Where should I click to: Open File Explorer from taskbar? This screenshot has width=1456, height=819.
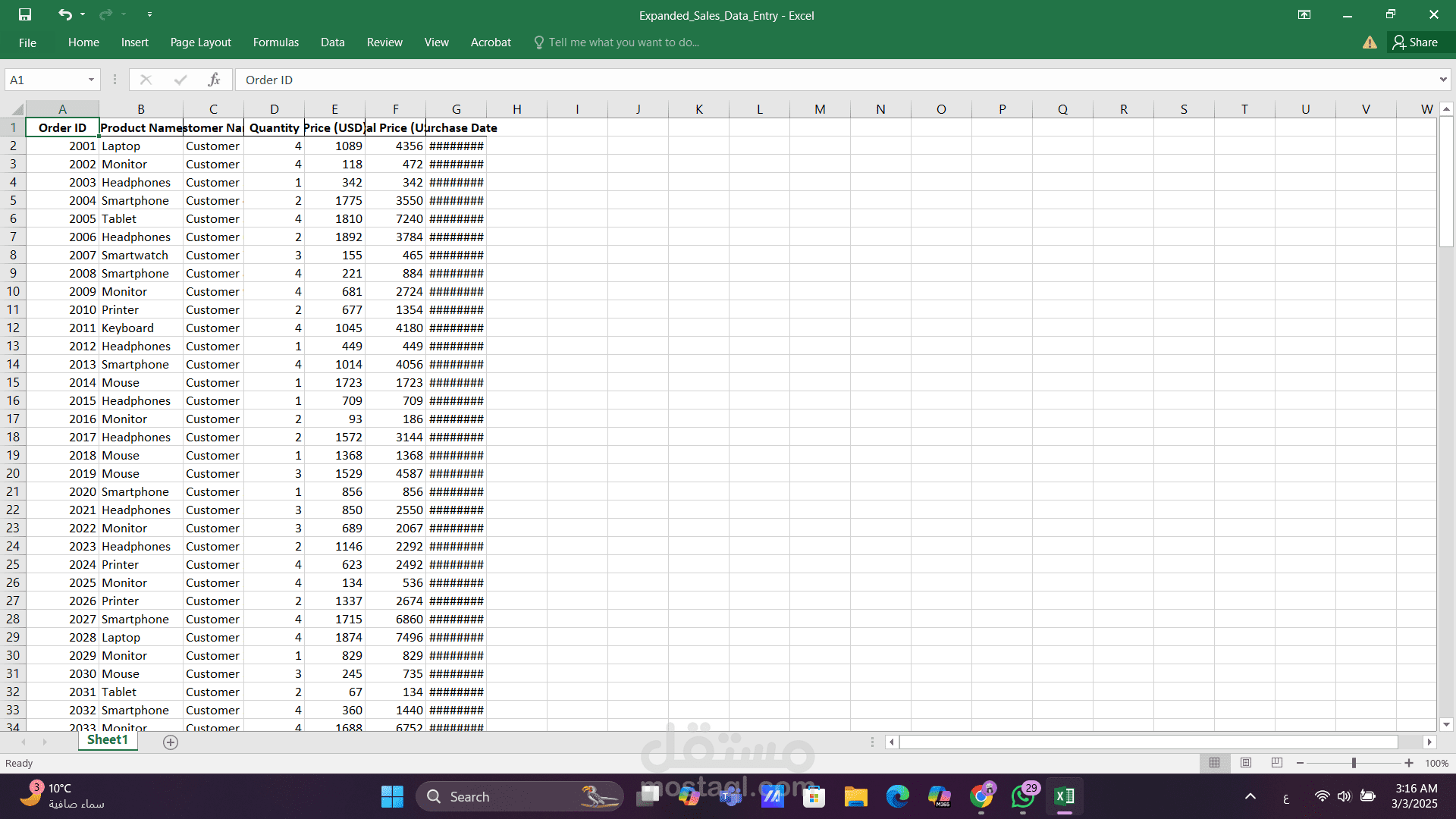(855, 796)
